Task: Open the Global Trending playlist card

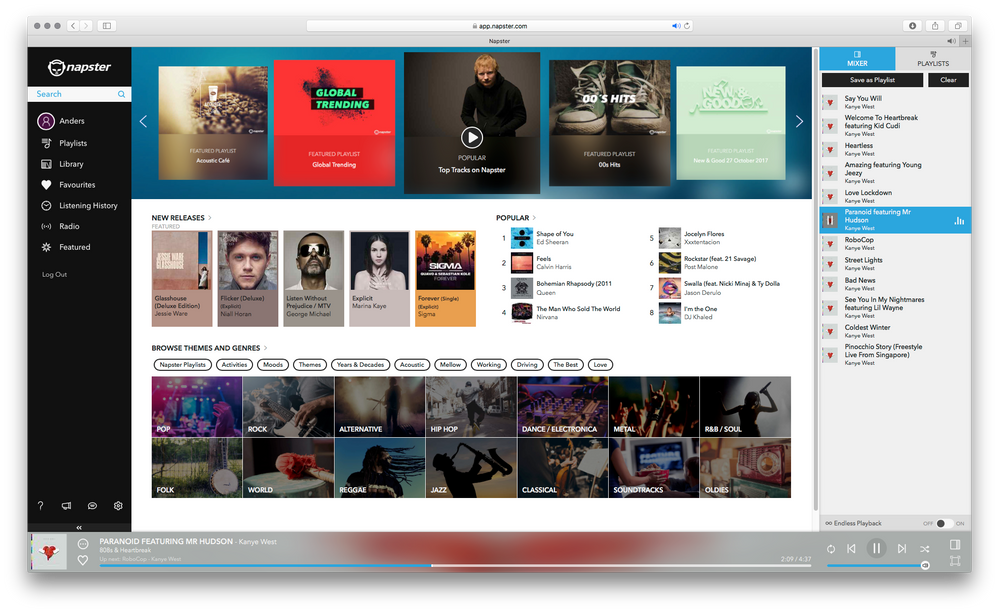Action: (x=334, y=123)
